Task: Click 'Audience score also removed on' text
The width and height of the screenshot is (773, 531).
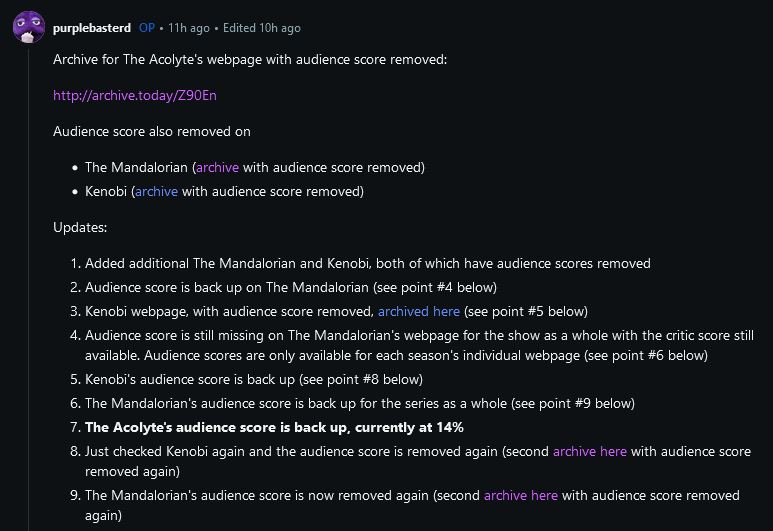Action: [x=152, y=131]
